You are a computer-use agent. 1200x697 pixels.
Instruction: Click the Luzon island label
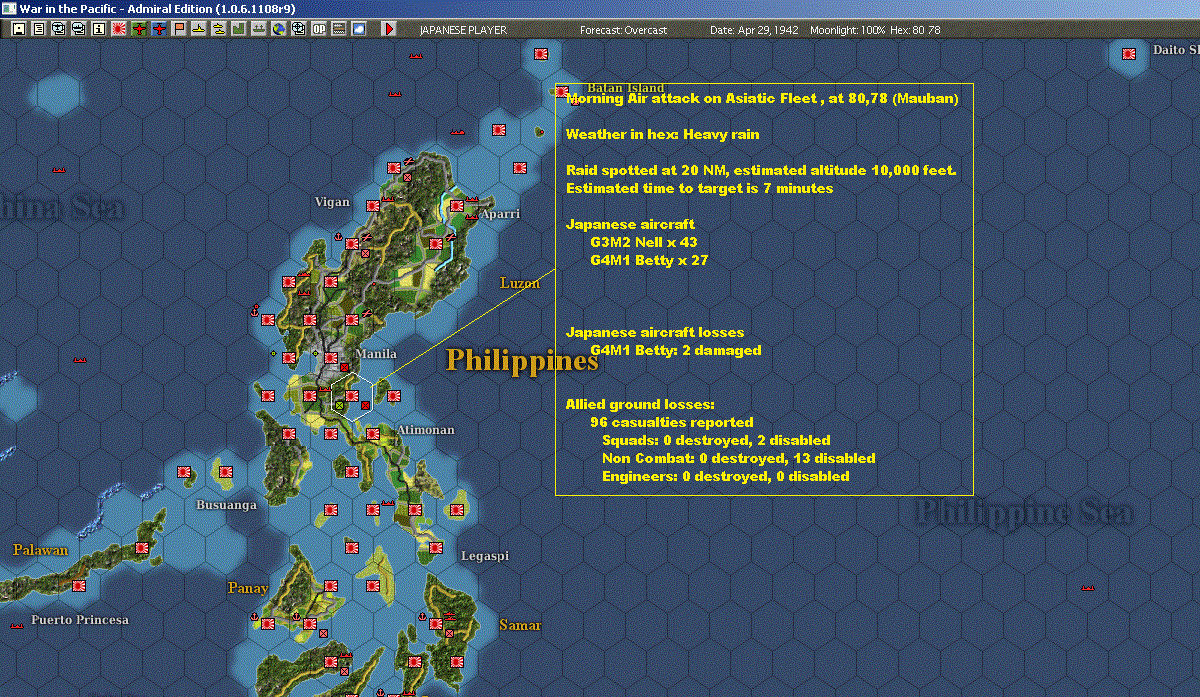click(x=520, y=283)
